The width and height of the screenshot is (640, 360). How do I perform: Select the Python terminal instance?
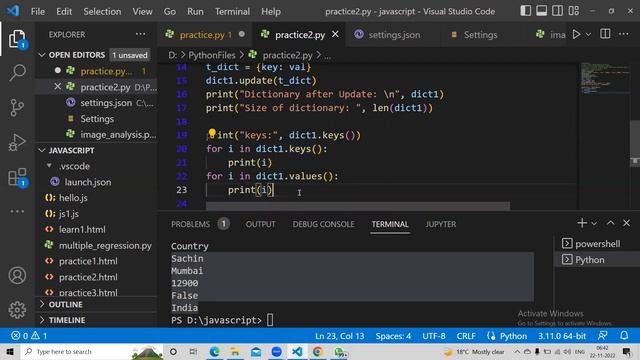coord(596,260)
